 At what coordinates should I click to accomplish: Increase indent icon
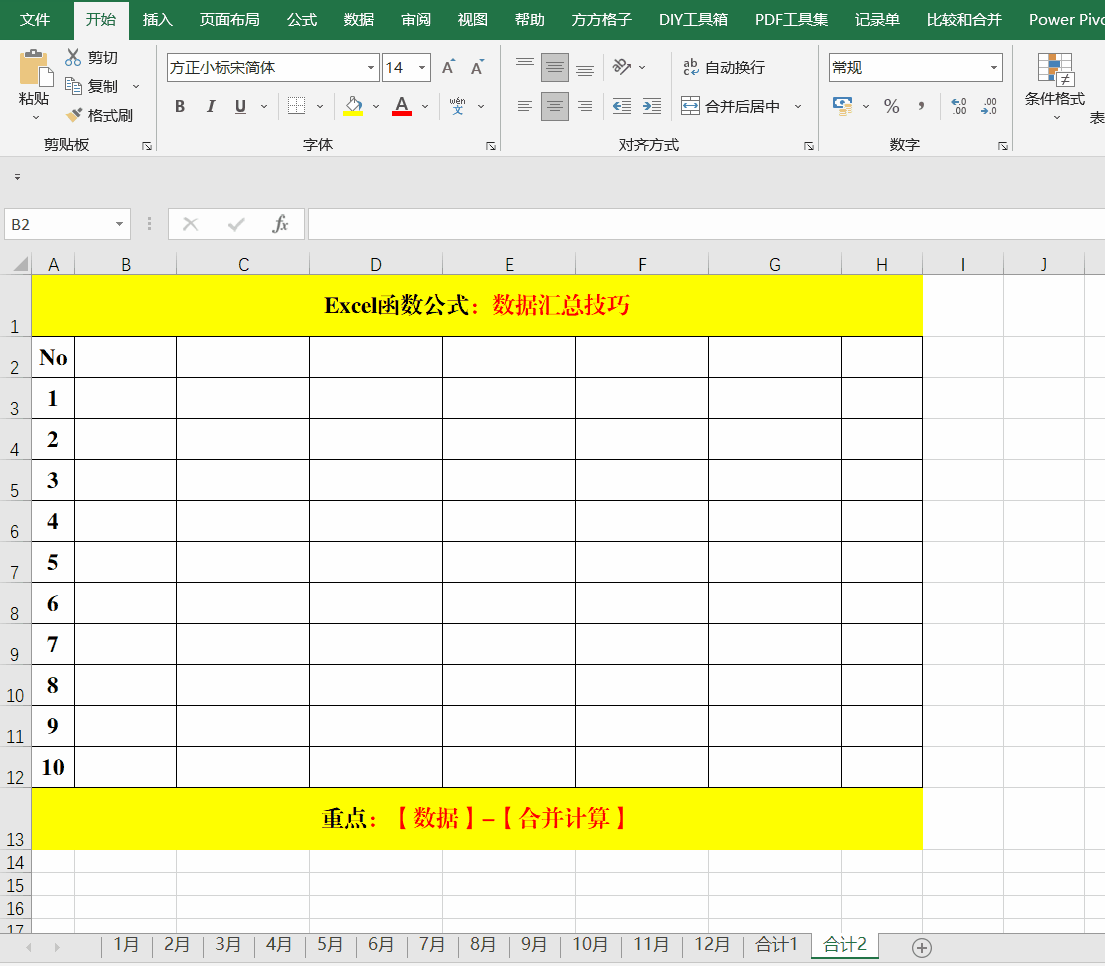coord(652,106)
